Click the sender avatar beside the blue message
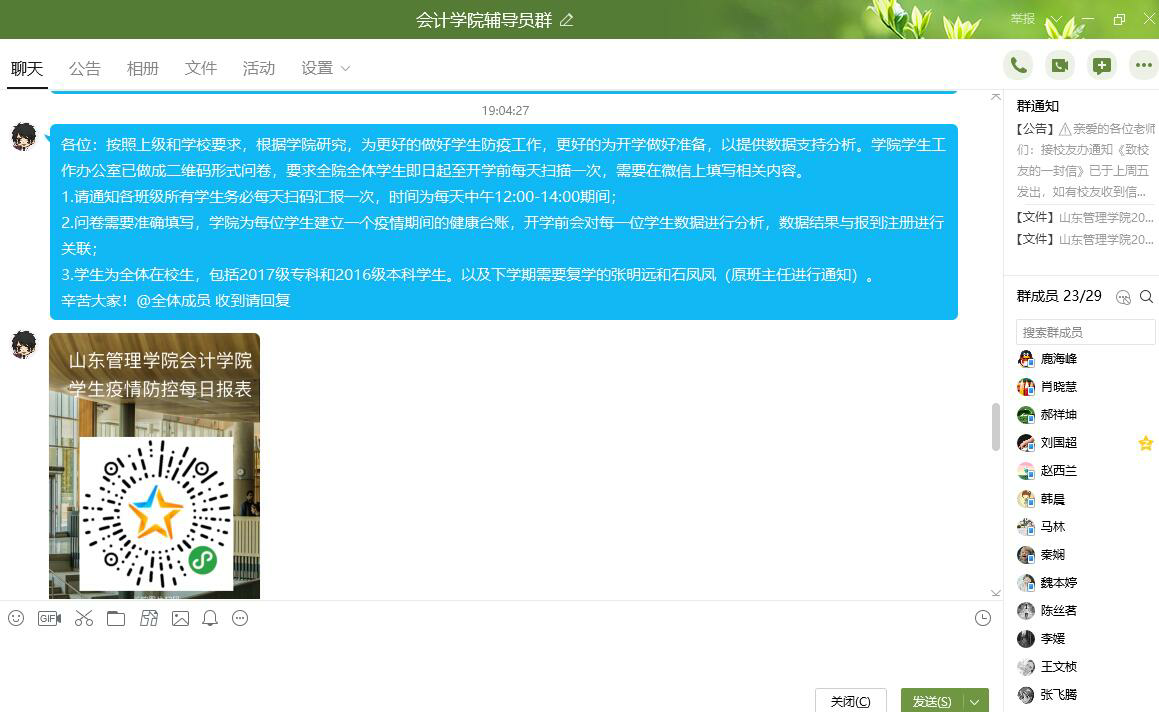The width and height of the screenshot is (1159, 712). (24, 138)
